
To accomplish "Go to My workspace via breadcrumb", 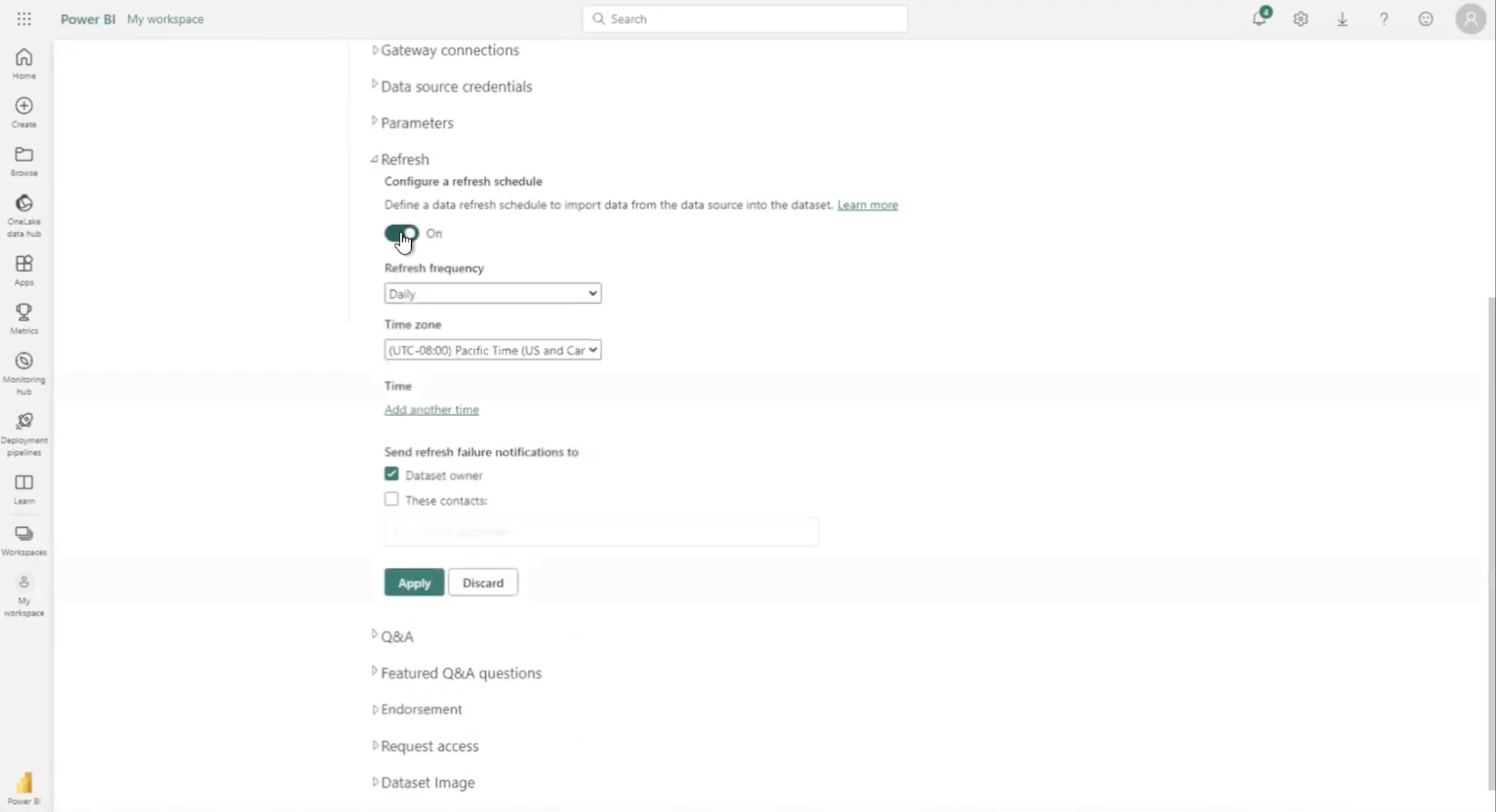I will (x=166, y=19).
